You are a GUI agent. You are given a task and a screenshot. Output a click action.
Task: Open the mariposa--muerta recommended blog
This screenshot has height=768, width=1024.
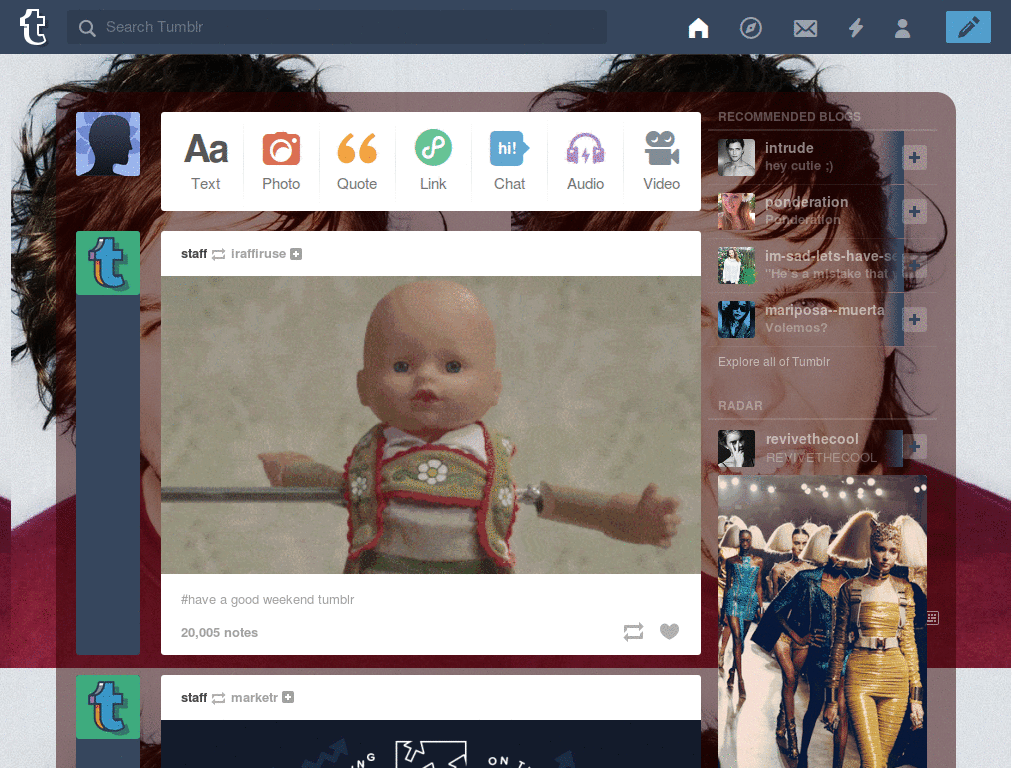[x=825, y=310]
